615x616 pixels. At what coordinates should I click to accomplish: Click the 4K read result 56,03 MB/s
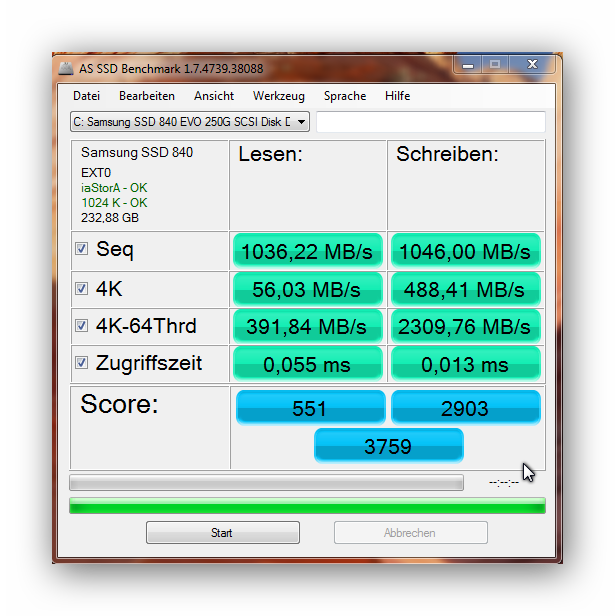click(x=308, y=289)
